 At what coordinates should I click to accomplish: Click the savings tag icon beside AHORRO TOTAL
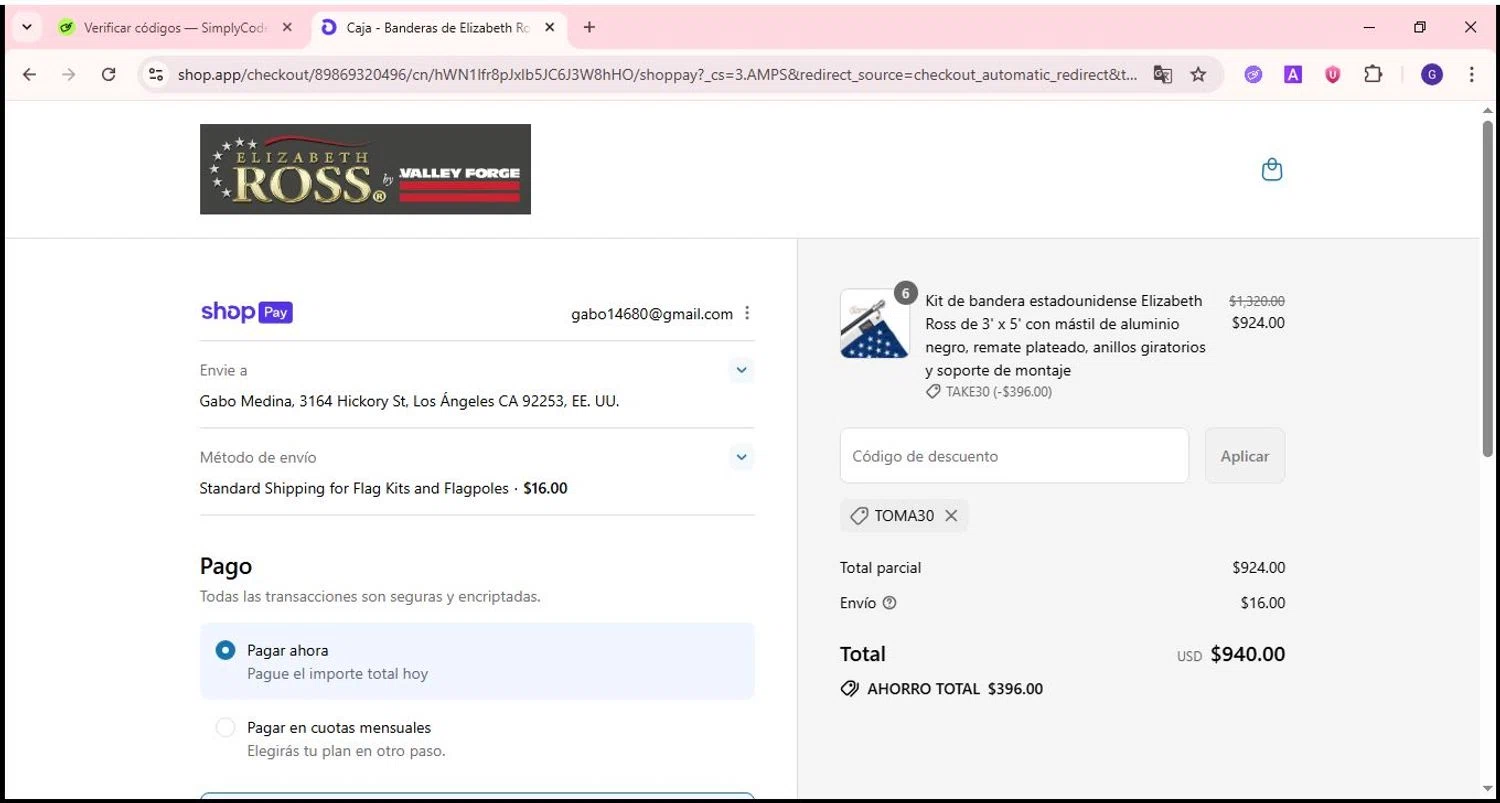coord(850,689)
